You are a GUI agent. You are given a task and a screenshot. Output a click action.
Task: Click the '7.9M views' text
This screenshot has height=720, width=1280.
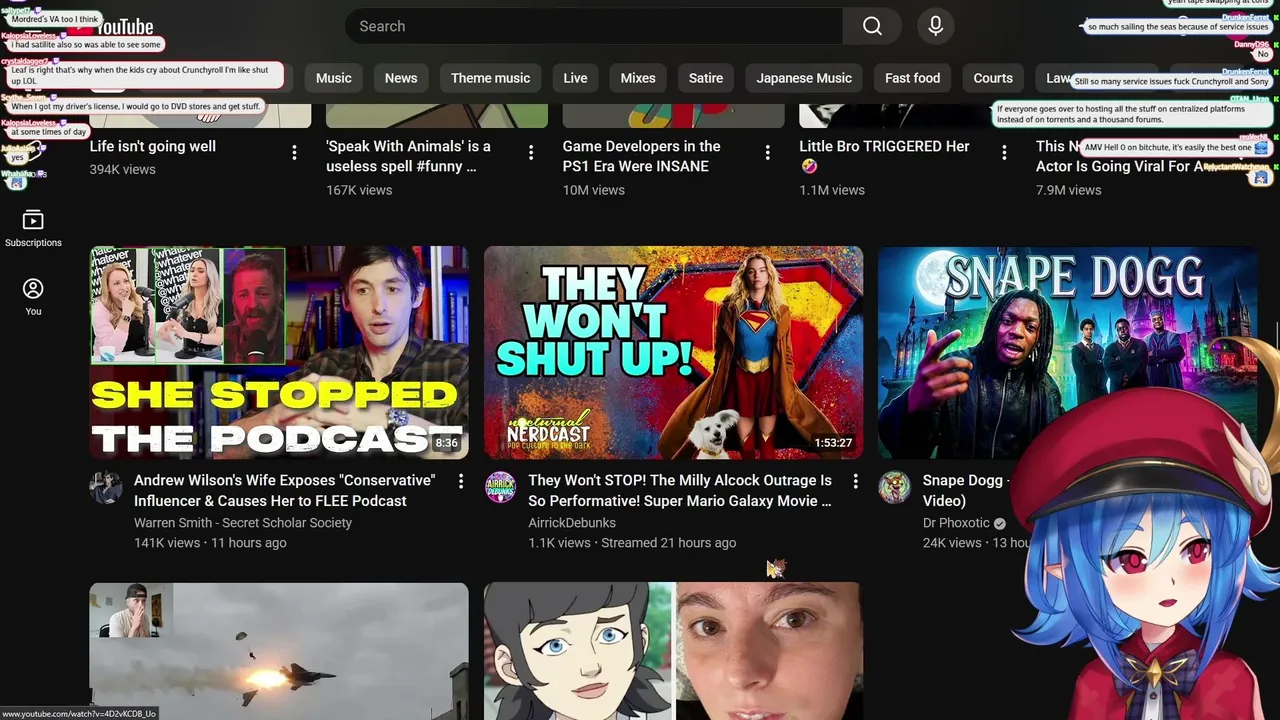[x=1069, y=189]
